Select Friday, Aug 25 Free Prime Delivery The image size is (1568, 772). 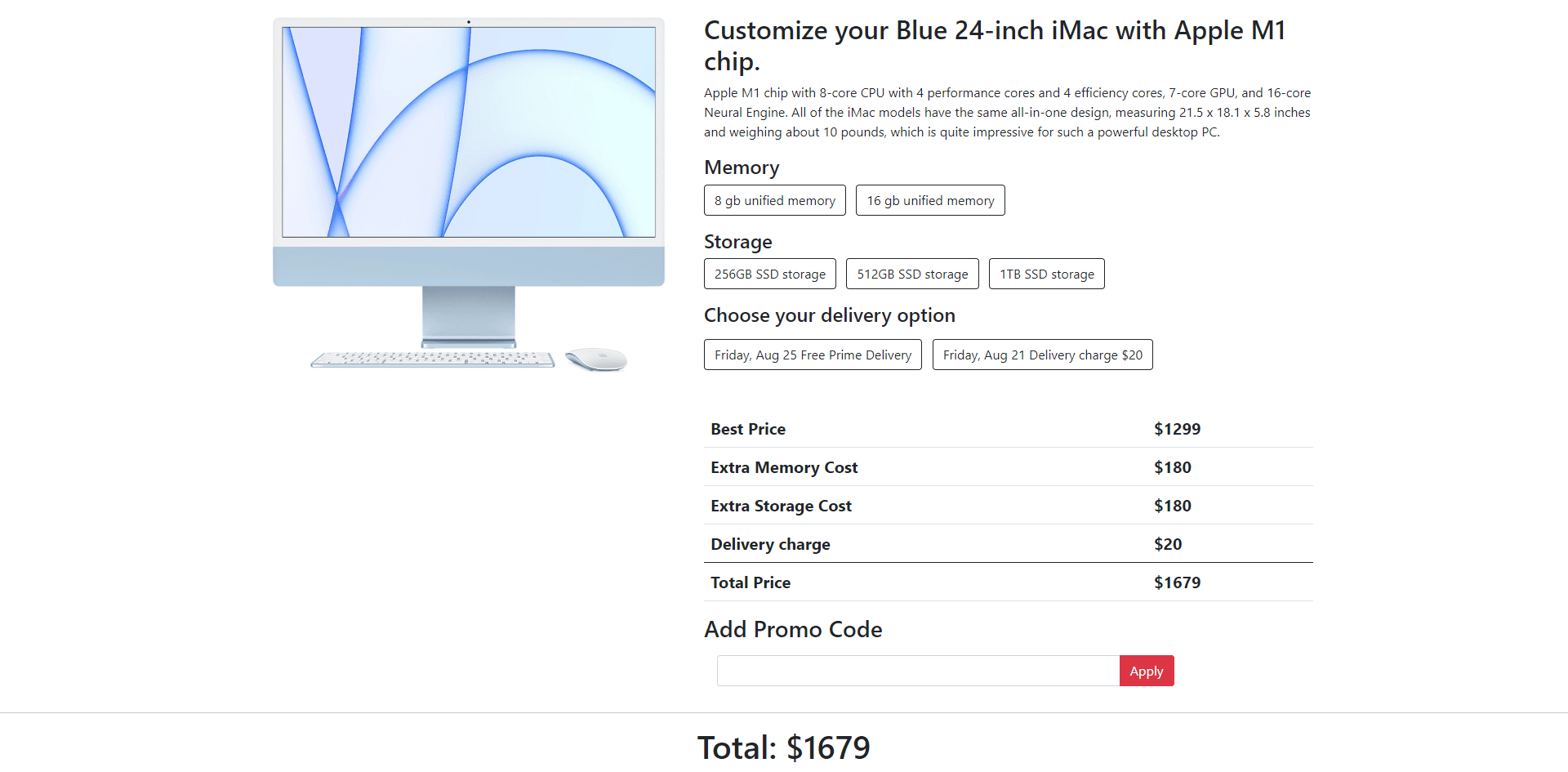tap(813, 355)
